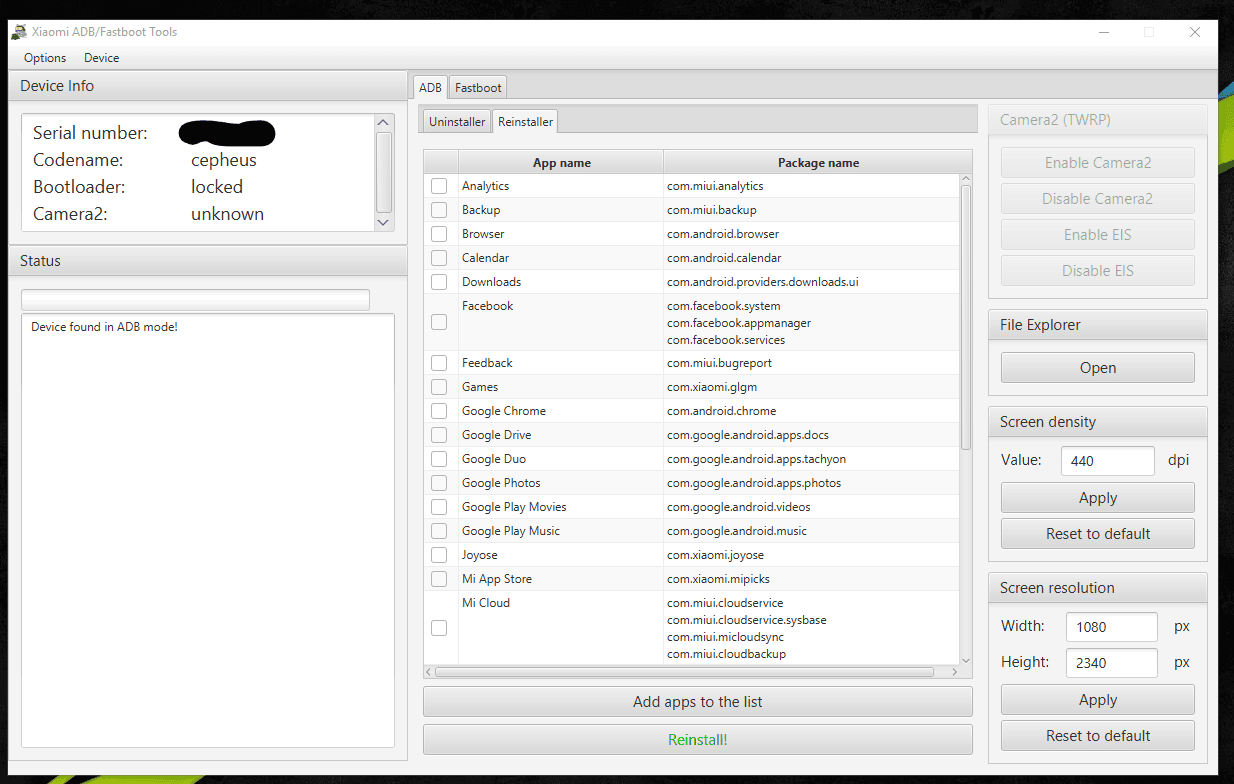This screenshot has width=1234, height=784.
Task: Open the Uninstaller tab
Action: [457, 121]
